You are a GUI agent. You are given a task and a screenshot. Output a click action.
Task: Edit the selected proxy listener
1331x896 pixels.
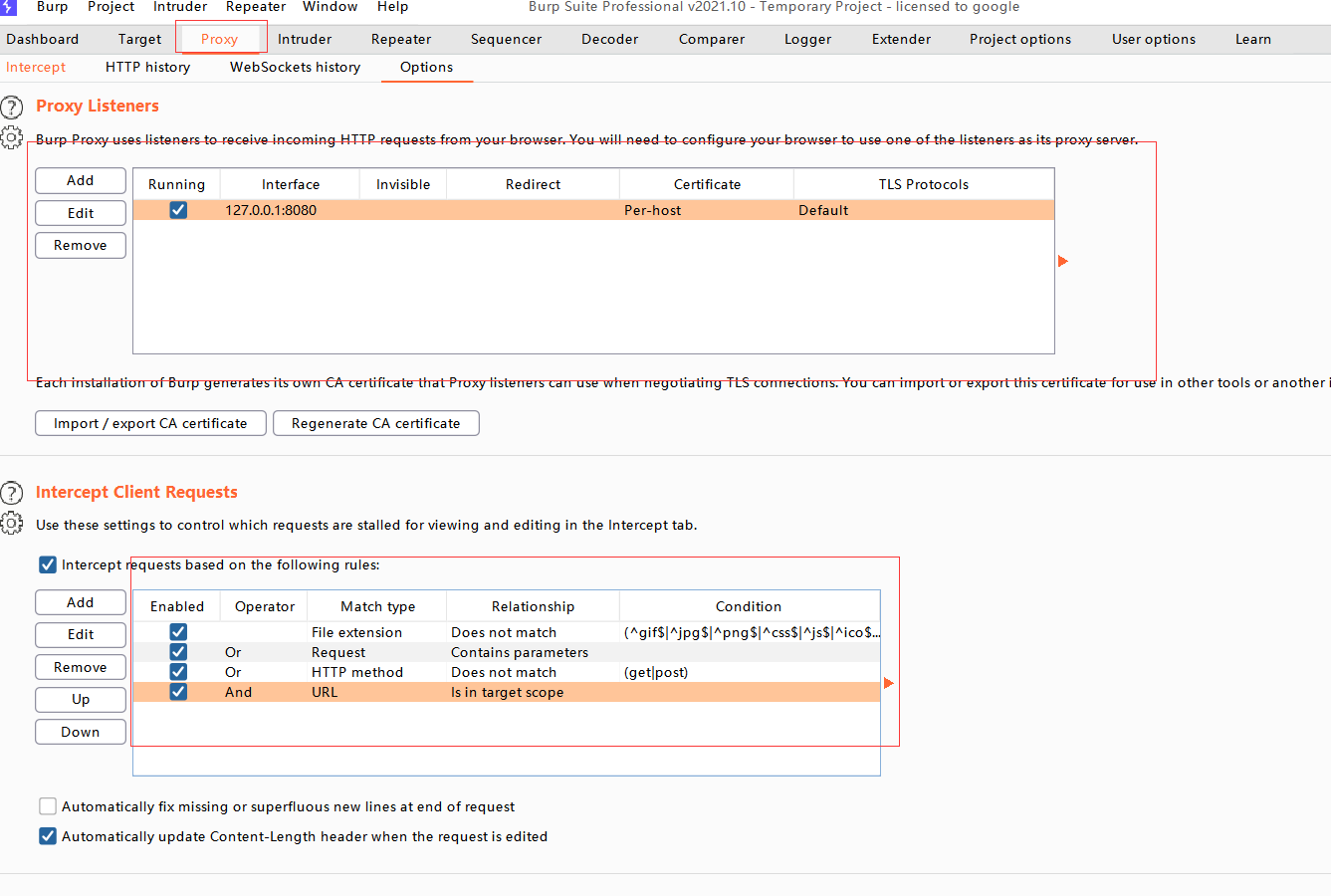pyautogui.click(x=81, y=213)
